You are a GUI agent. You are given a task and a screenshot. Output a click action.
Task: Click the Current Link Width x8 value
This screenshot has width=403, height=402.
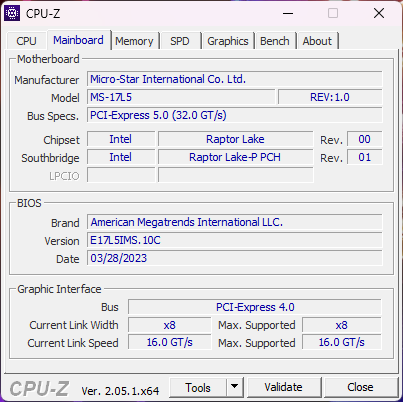click(170, 325)
